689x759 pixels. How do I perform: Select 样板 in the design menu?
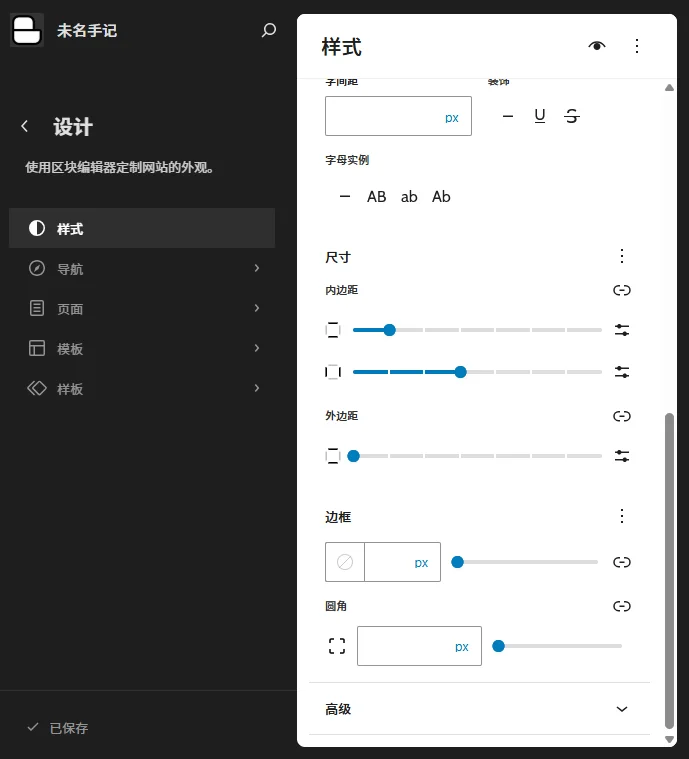pos(142,389)
